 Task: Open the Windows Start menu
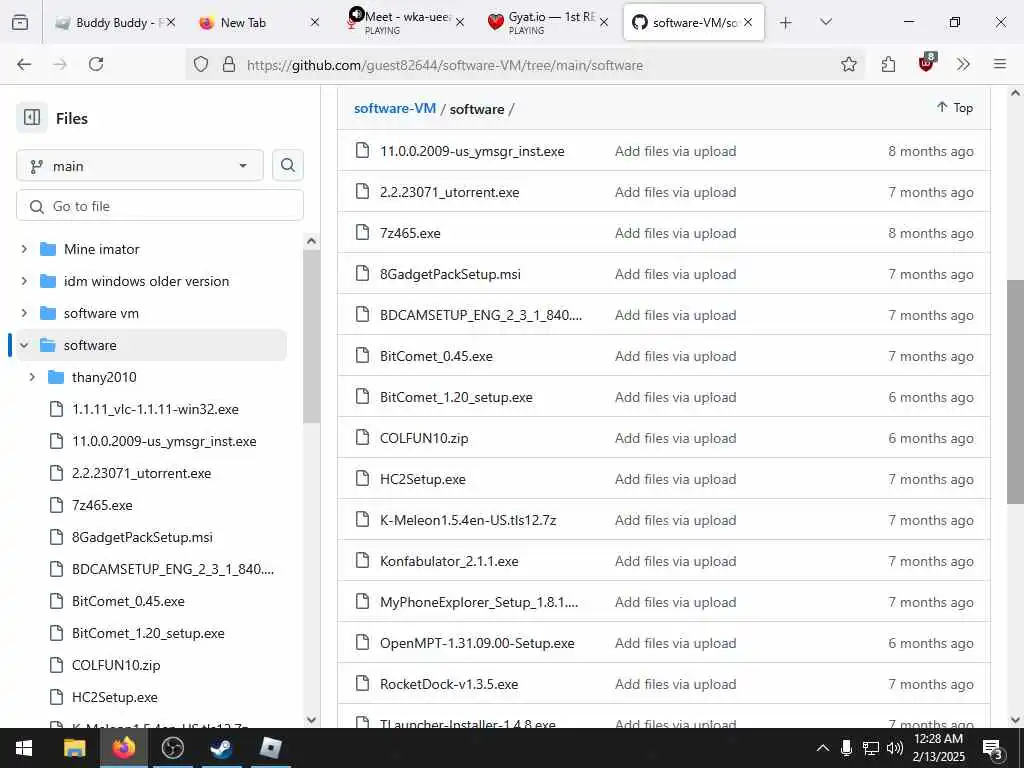coord(24,748)
